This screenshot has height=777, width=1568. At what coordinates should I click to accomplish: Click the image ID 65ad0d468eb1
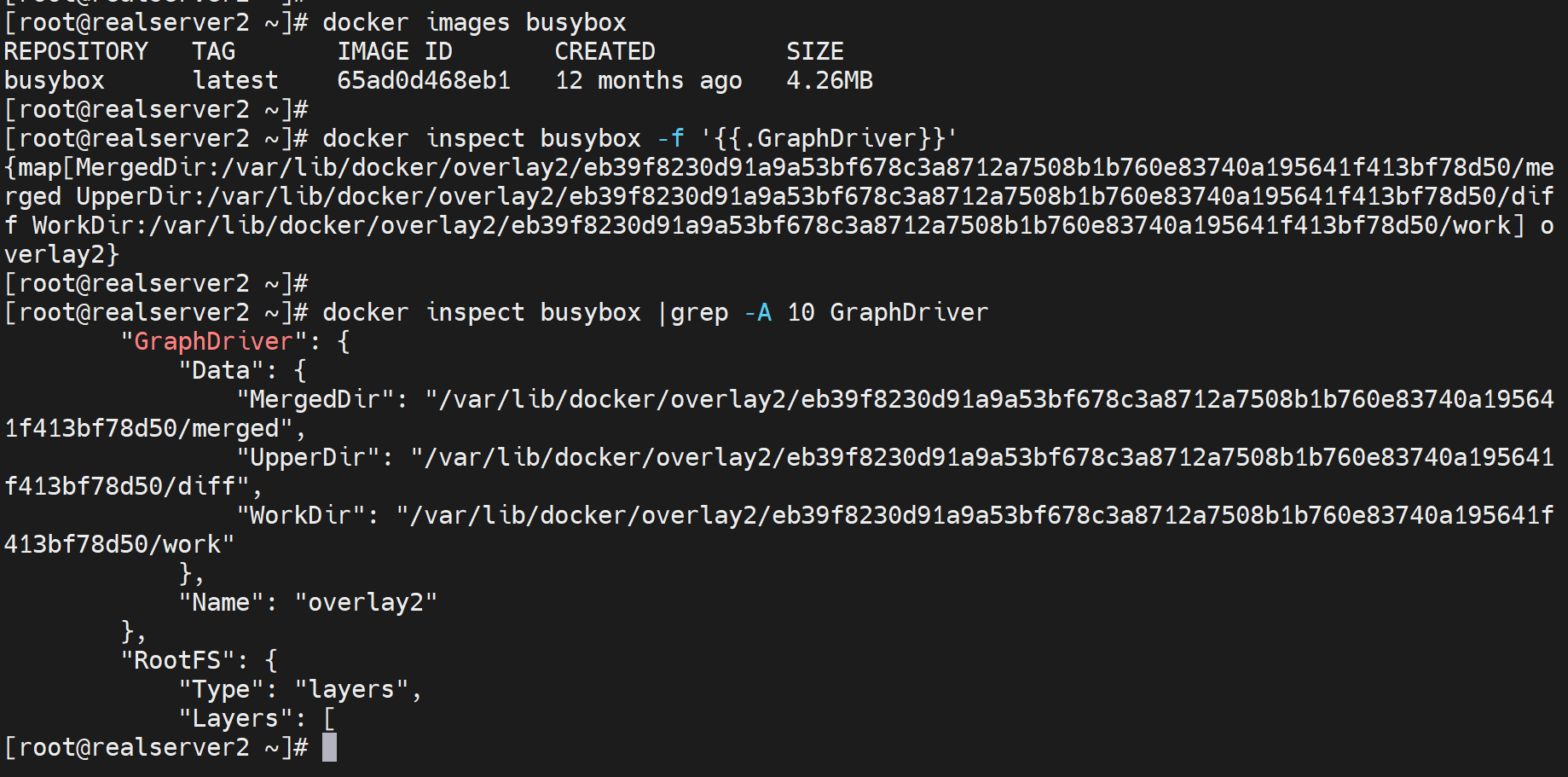coord(424,81)
